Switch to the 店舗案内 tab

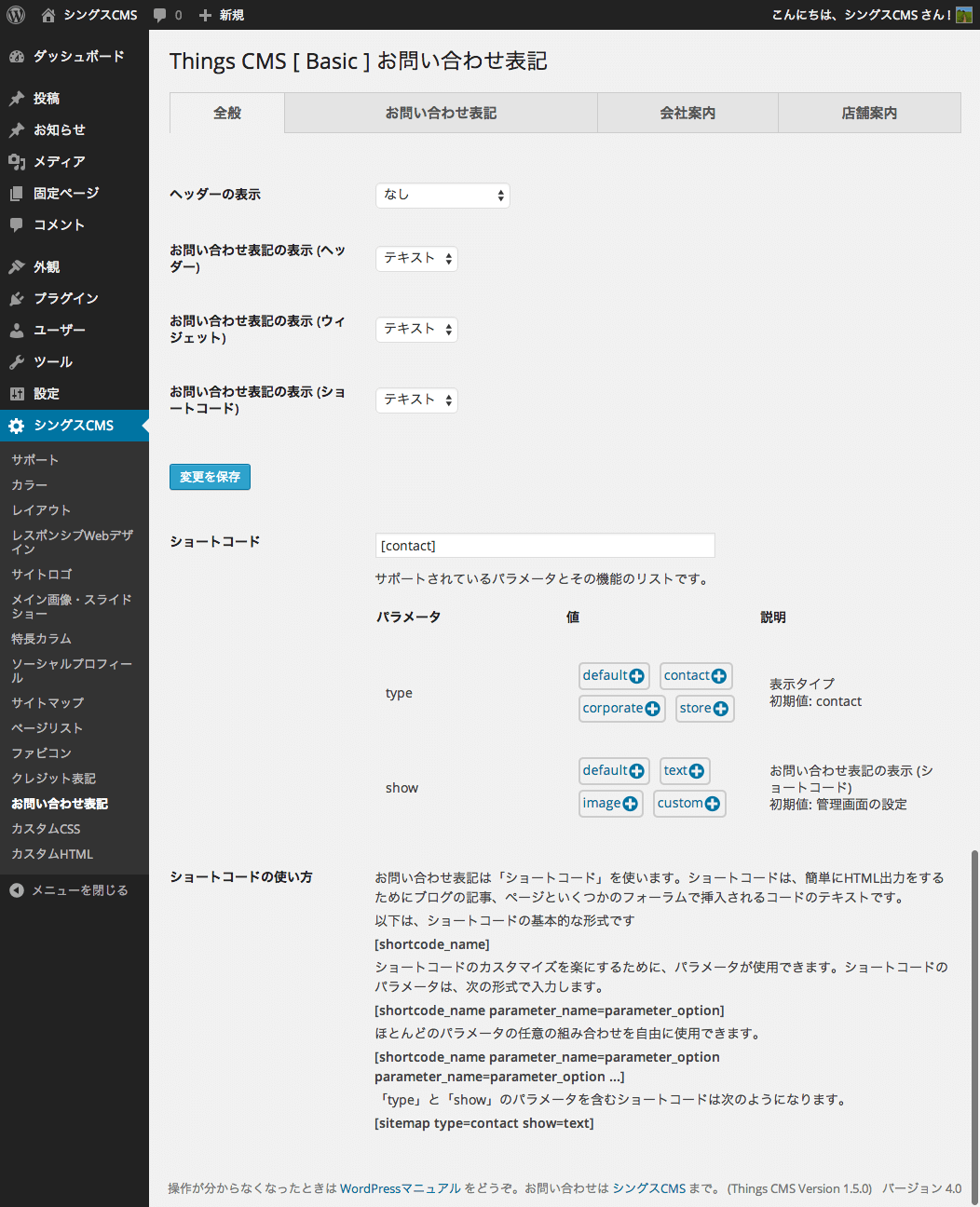pyautogui.click(x=869, y=113)
